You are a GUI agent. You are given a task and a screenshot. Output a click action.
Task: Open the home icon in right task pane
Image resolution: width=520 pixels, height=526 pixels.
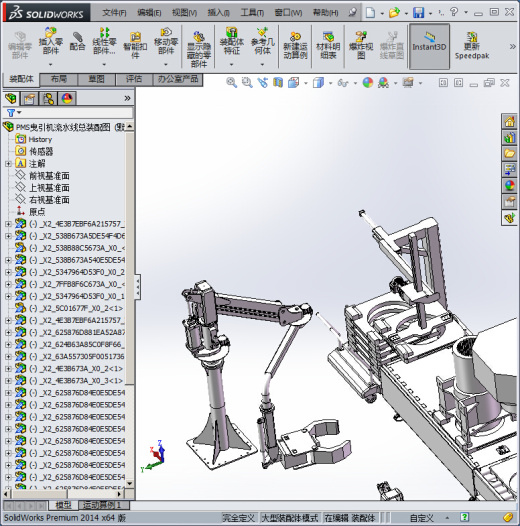(x=509, y=121)
